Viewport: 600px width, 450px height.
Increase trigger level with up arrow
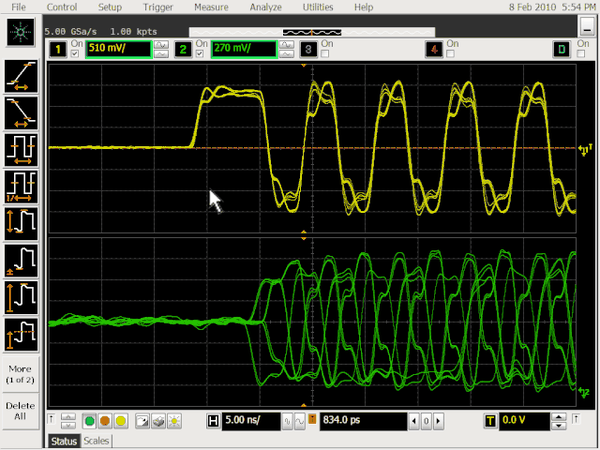(x=559, y=417)
